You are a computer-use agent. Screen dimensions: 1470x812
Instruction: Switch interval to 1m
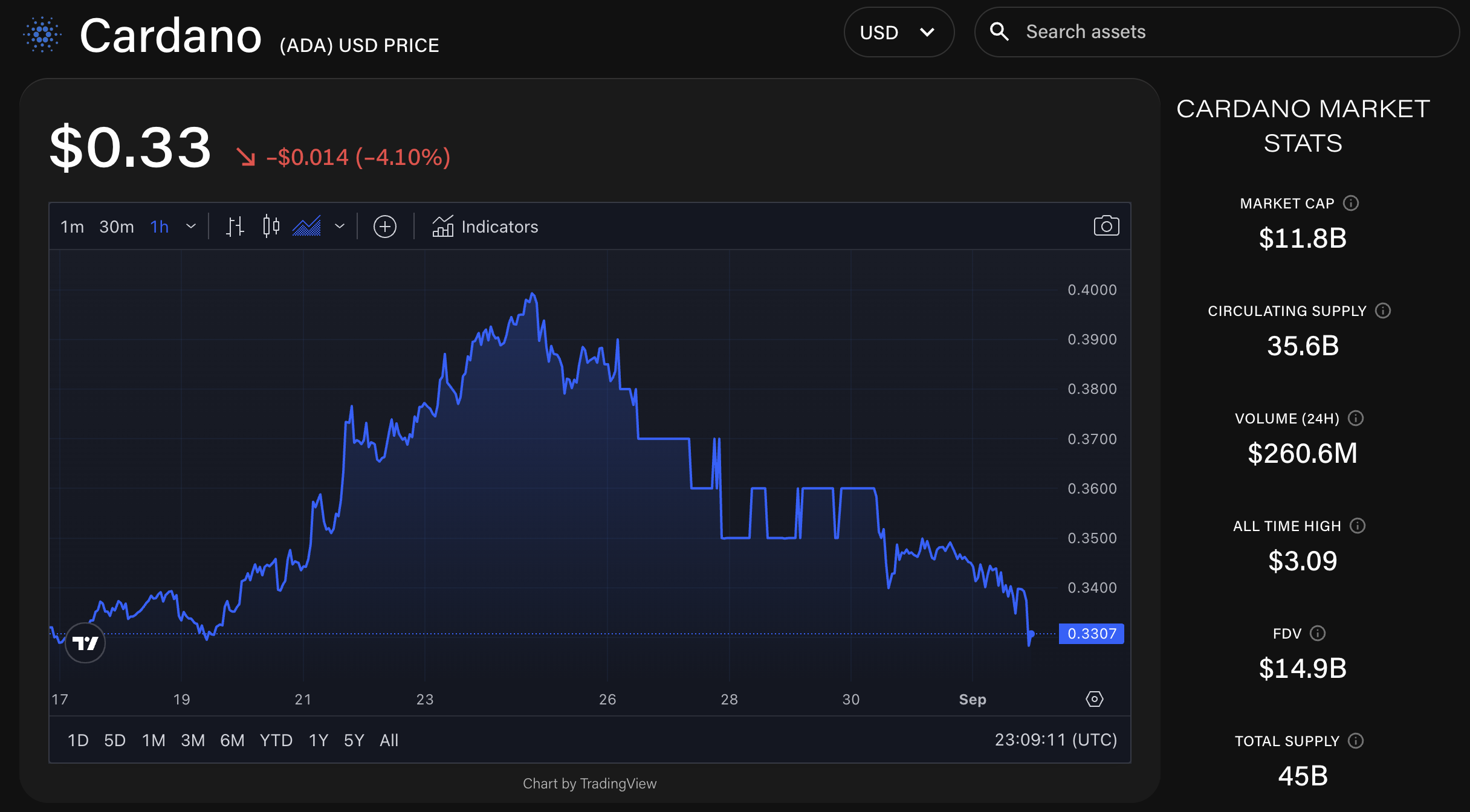click(x=72, y=227)
